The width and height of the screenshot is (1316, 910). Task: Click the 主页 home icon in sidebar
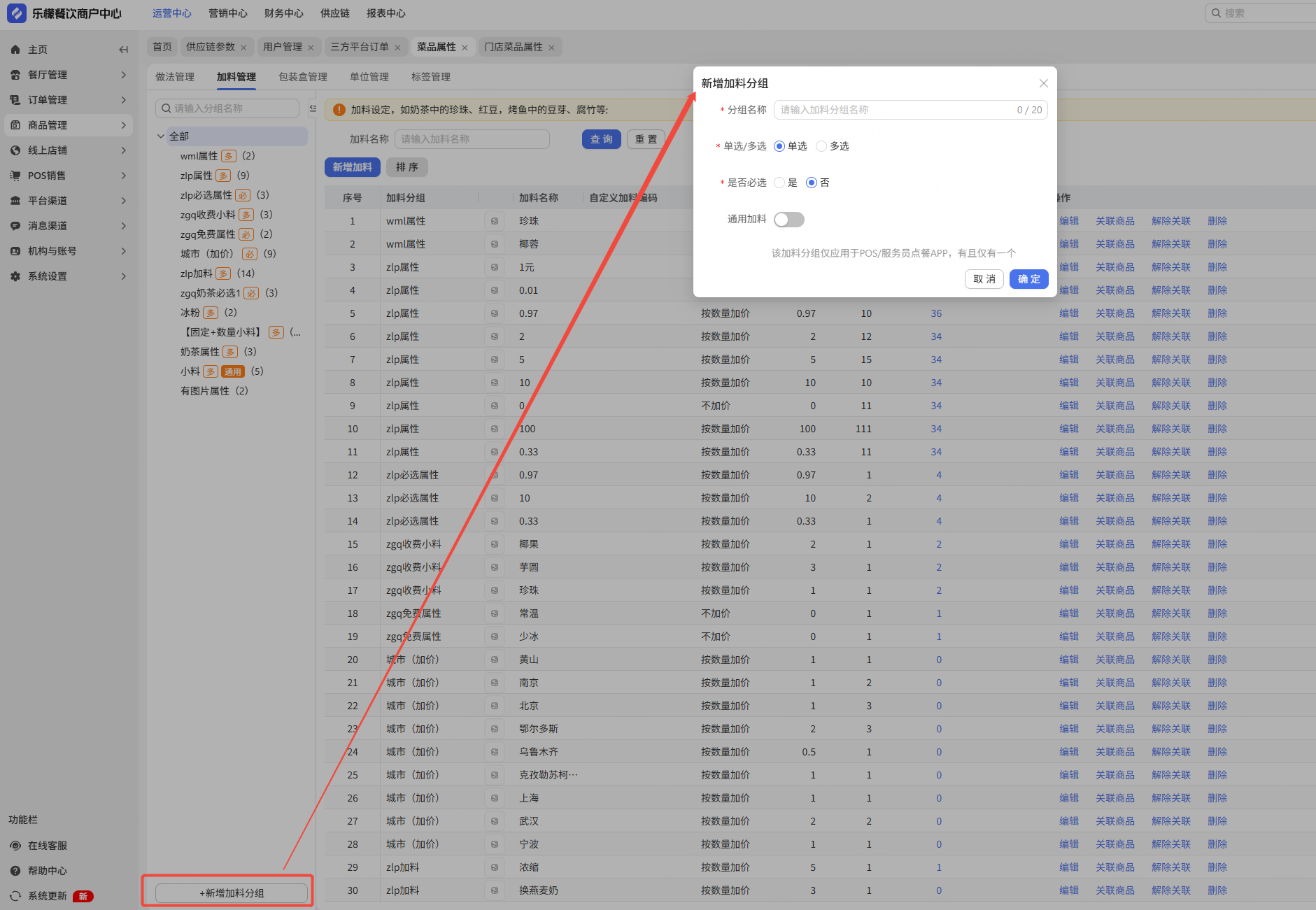click(x=15, y=50)
